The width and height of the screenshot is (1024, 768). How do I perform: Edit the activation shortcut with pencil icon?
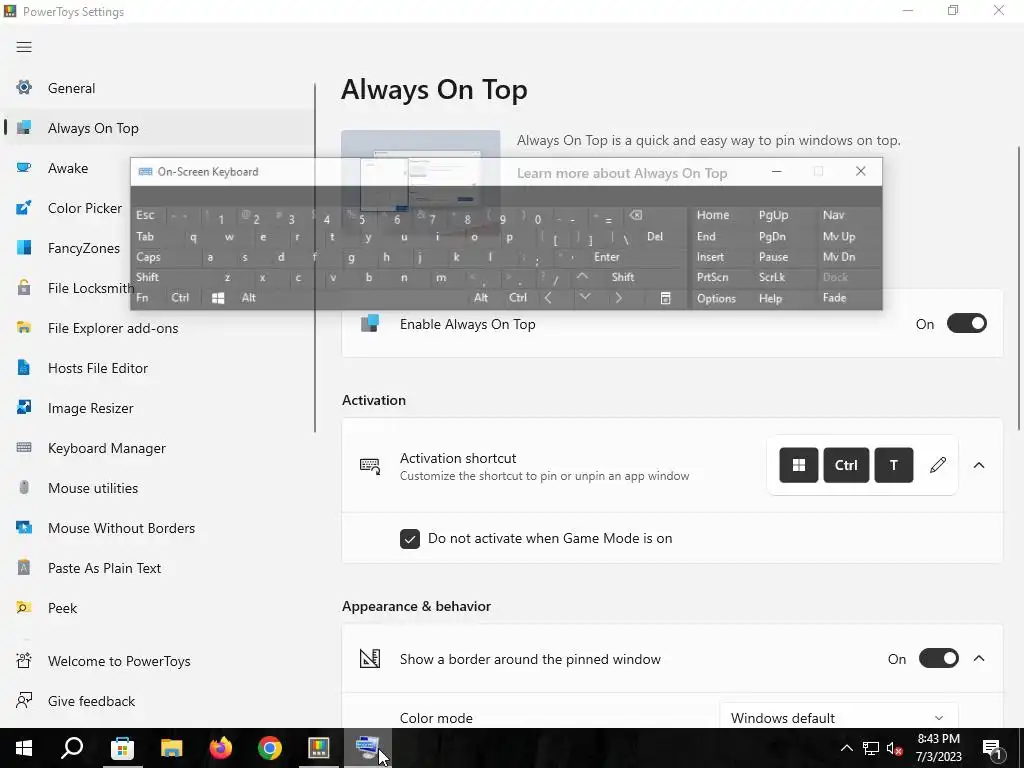point(938,465)
